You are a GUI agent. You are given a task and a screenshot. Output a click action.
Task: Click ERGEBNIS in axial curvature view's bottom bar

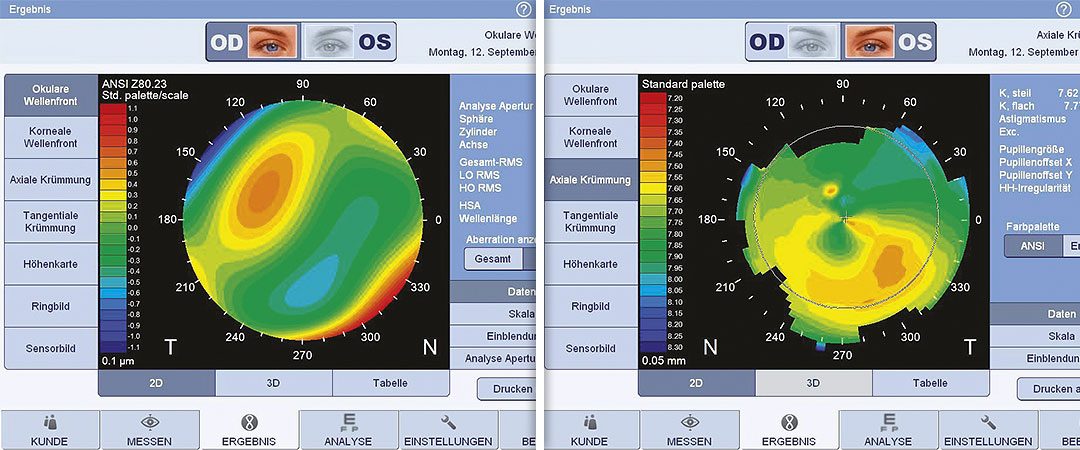788,430
